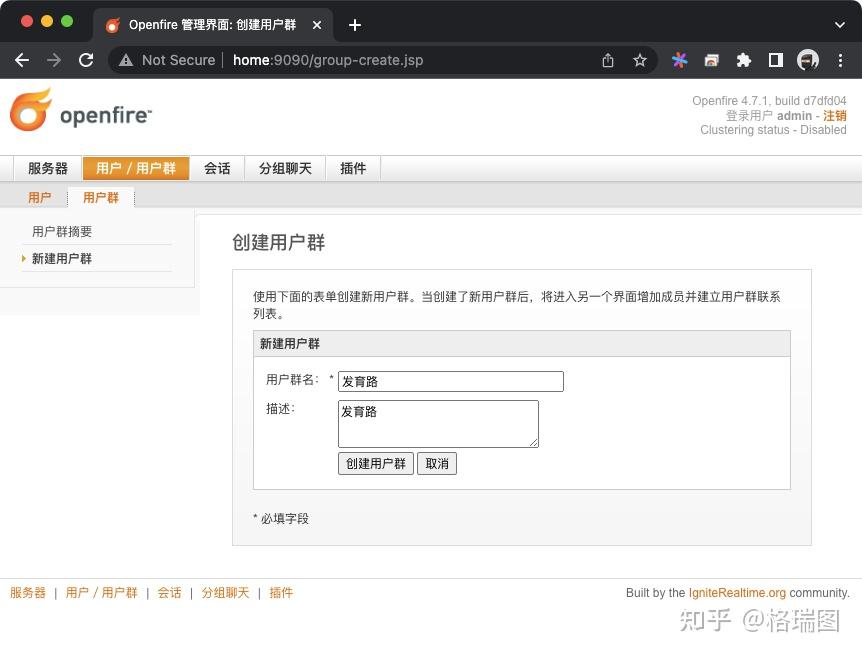Reload the page
862x655 pixels.
point(86,60)
